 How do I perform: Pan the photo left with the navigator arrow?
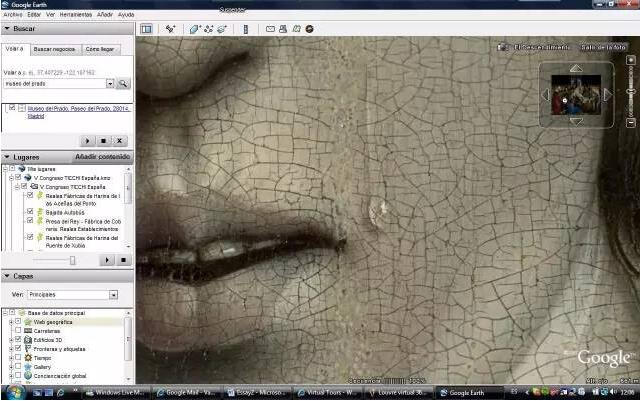coord(546,95)
